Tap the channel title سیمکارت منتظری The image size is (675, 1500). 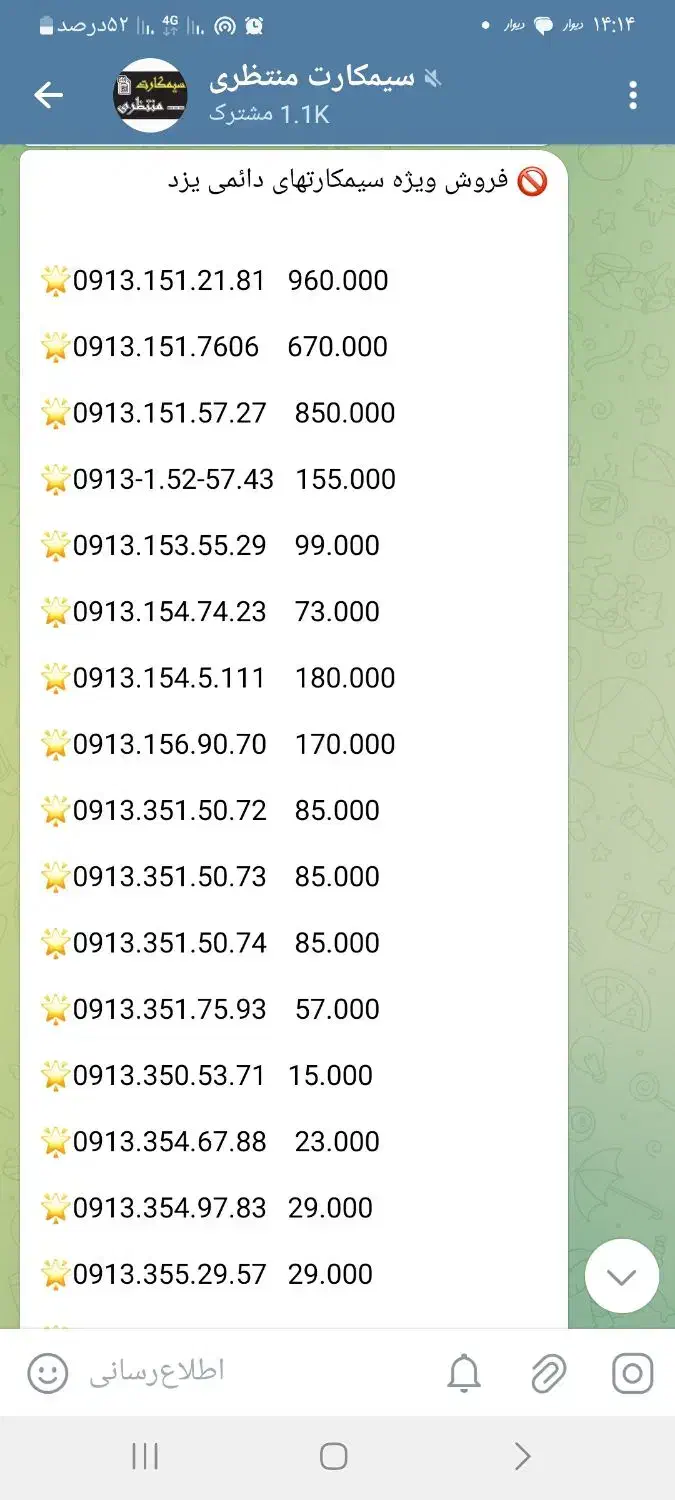[x=312, y=78]
